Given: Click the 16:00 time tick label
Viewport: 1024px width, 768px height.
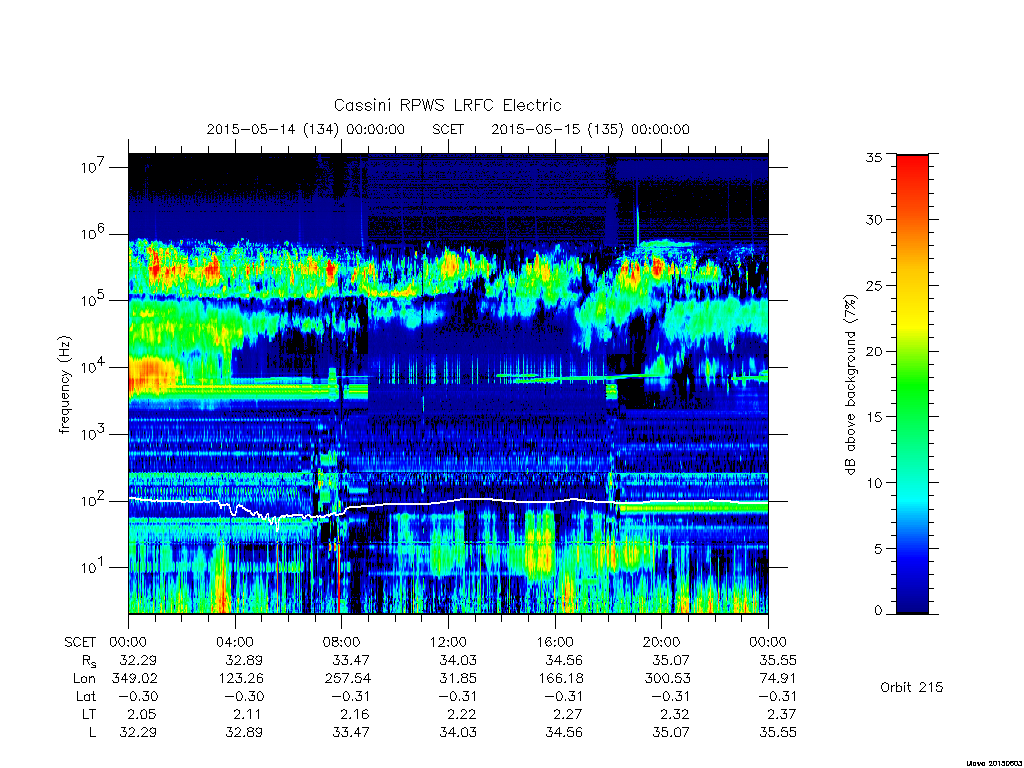Looking at the screenshot, I should click(554, 642).
